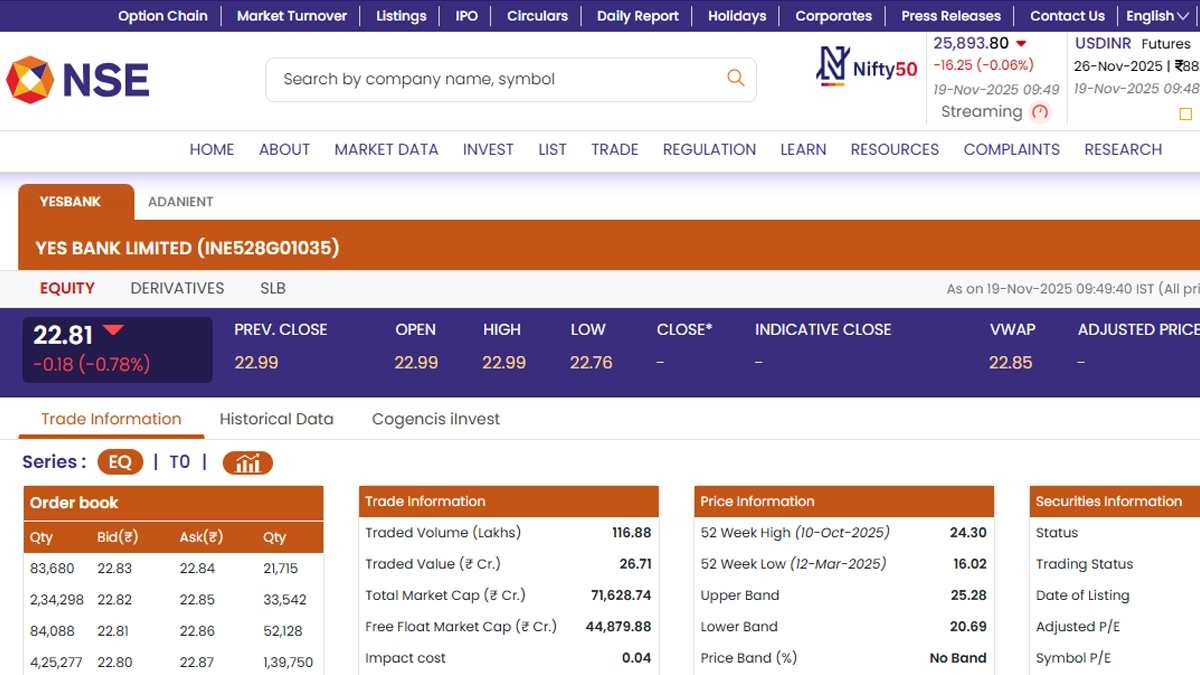Image resolution: width=1200 pixels, height=675 pixels.
Task: Click the Nifty50 logo
Action: click(867, 66)
